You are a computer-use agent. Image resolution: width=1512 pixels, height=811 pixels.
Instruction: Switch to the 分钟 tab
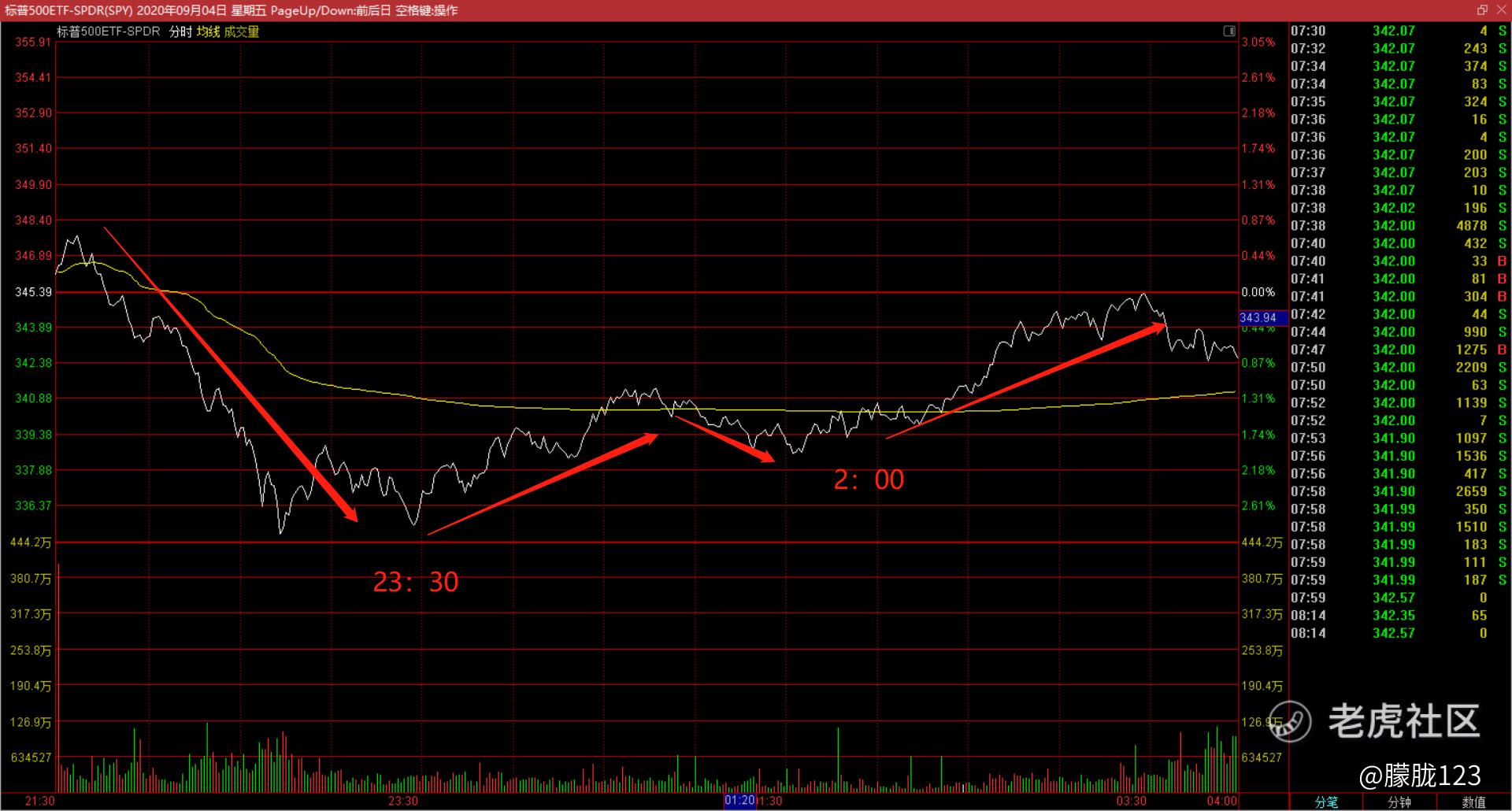(x=1400, y=802)
